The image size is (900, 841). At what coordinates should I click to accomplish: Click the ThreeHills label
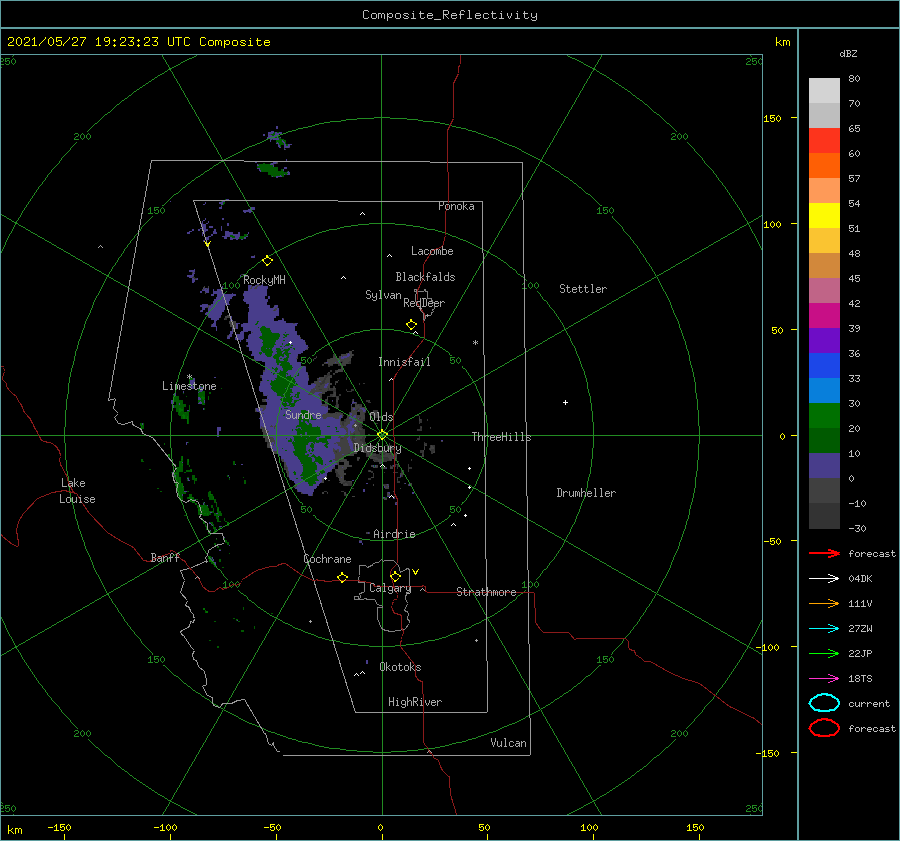pos(501,437)
